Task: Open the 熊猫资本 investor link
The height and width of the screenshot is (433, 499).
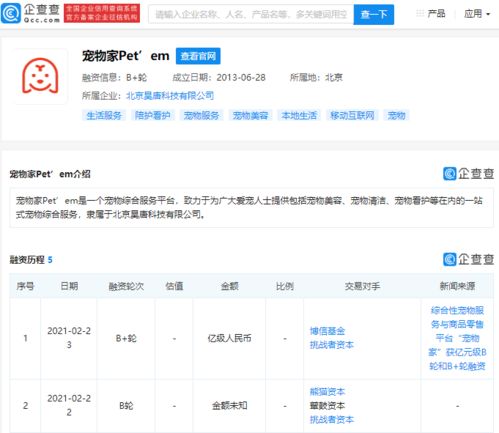Action: pyautogui.click(x=327, y=392)
